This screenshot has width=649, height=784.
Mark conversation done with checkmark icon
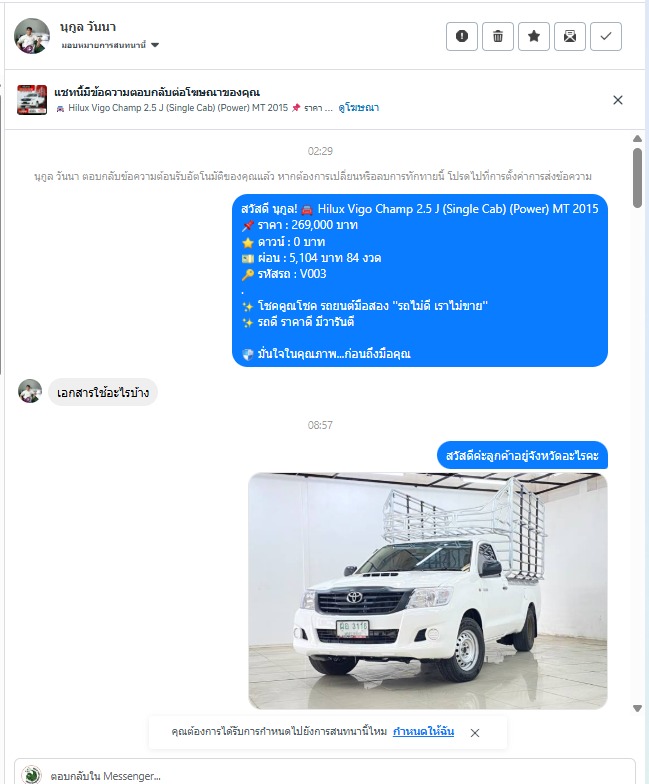click(x=606, y=36)
